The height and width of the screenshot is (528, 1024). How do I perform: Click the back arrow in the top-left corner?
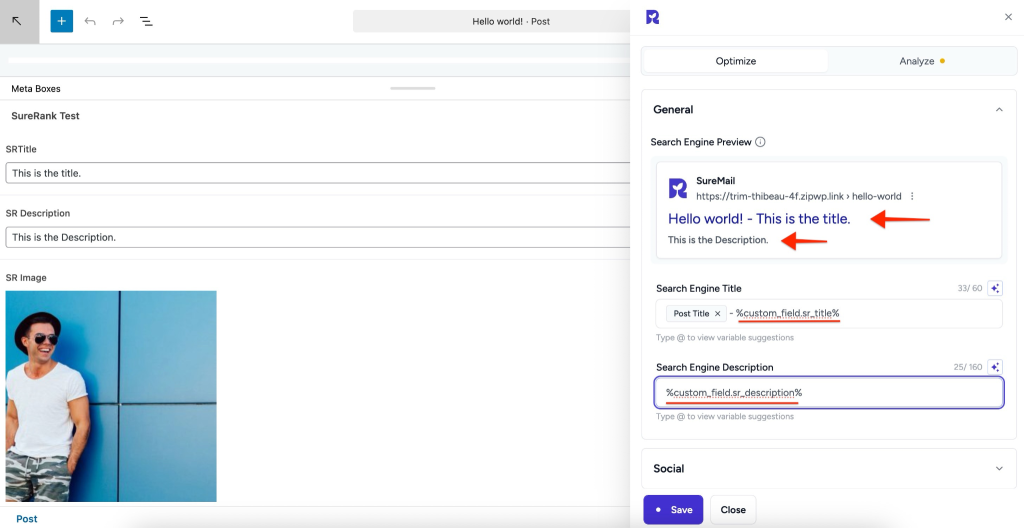(x=17, y=21)
